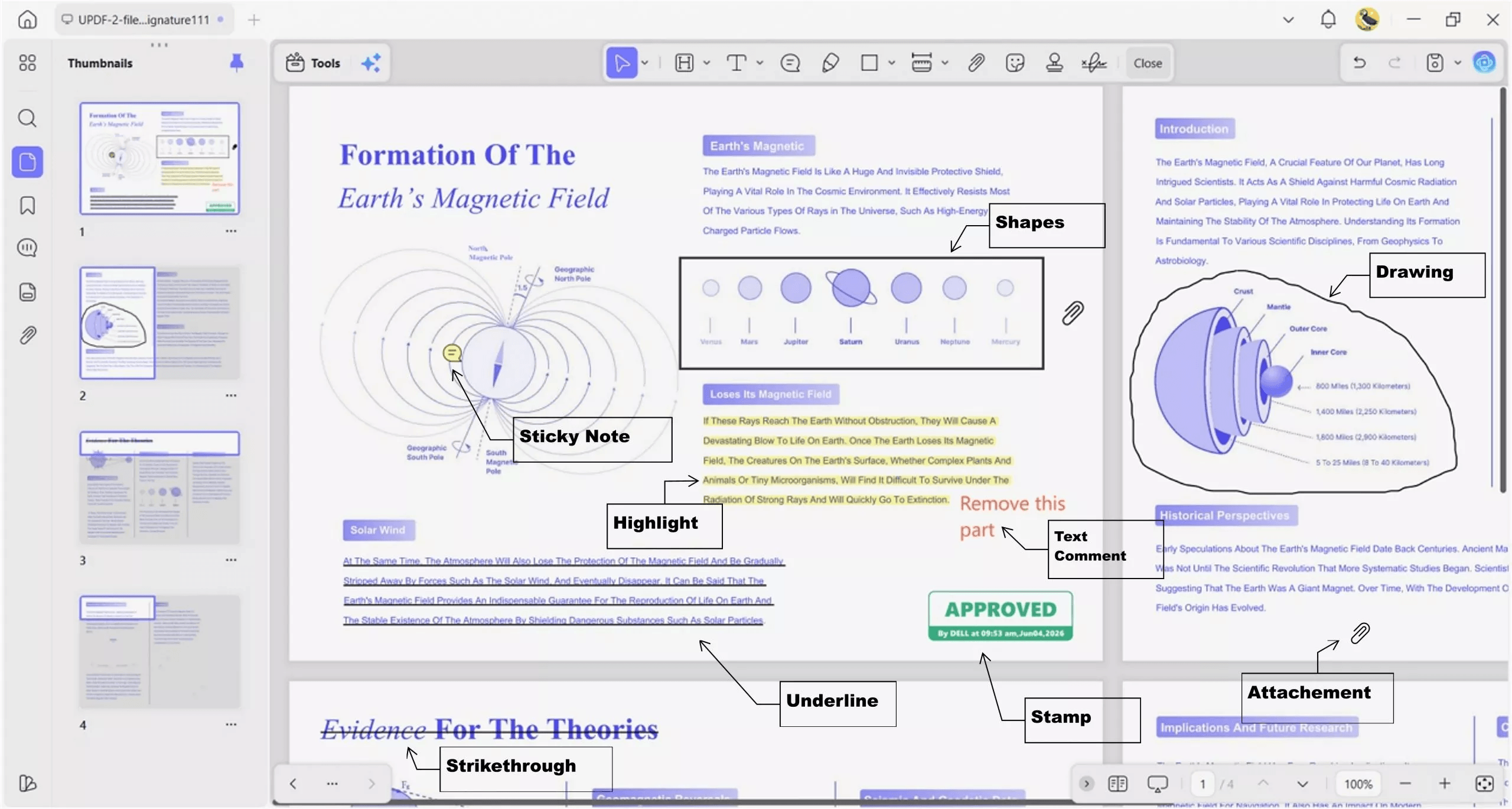Open the Tools menu
The width and height of the screenshot is (1512, 809).
click(314, 63)
